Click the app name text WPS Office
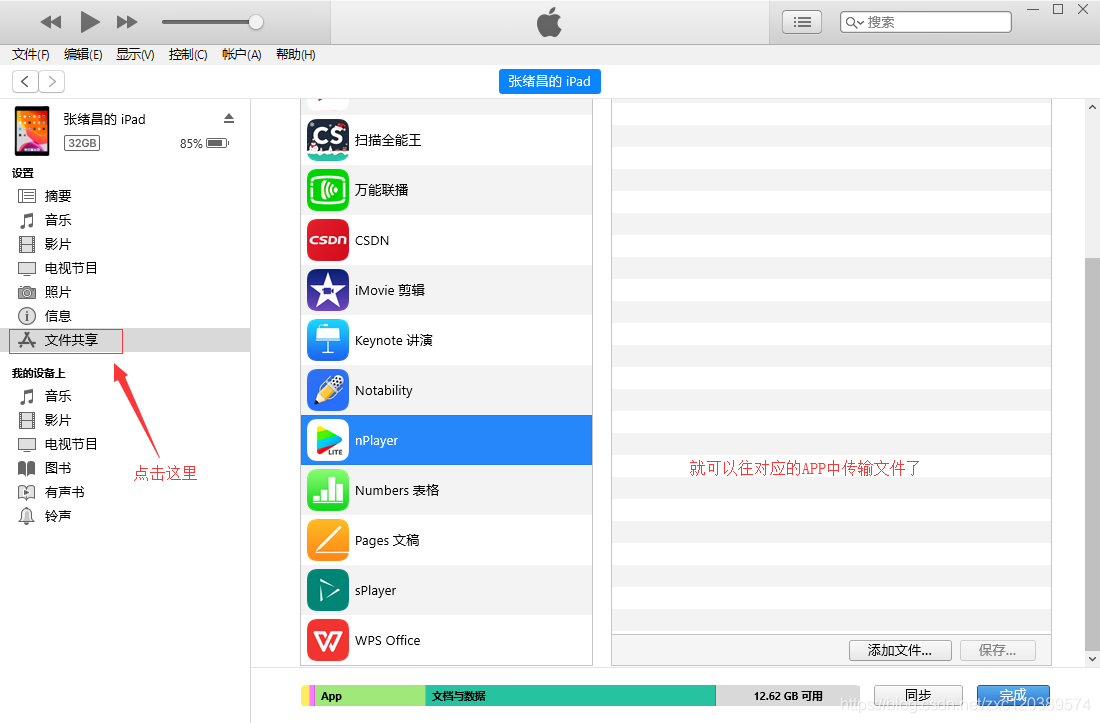Image resolution: width=1100 pixels, height=723 pixels. pyautogui.click(x=387, y=640)
